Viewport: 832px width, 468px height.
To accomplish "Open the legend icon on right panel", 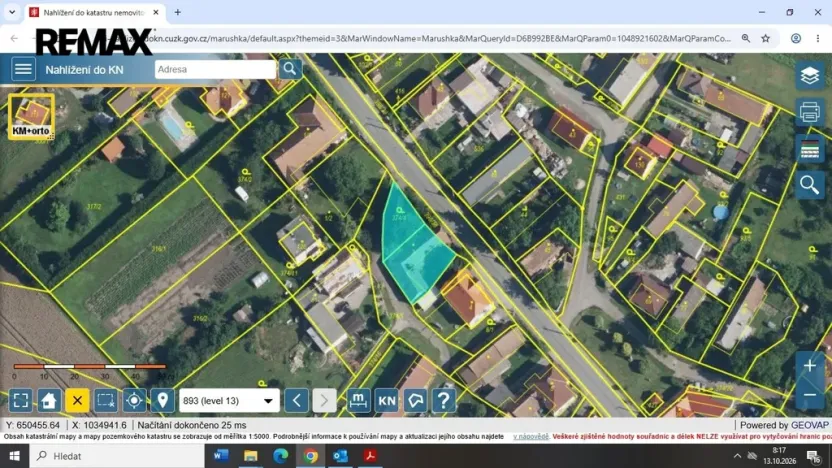I will click(x=809, y=149).
